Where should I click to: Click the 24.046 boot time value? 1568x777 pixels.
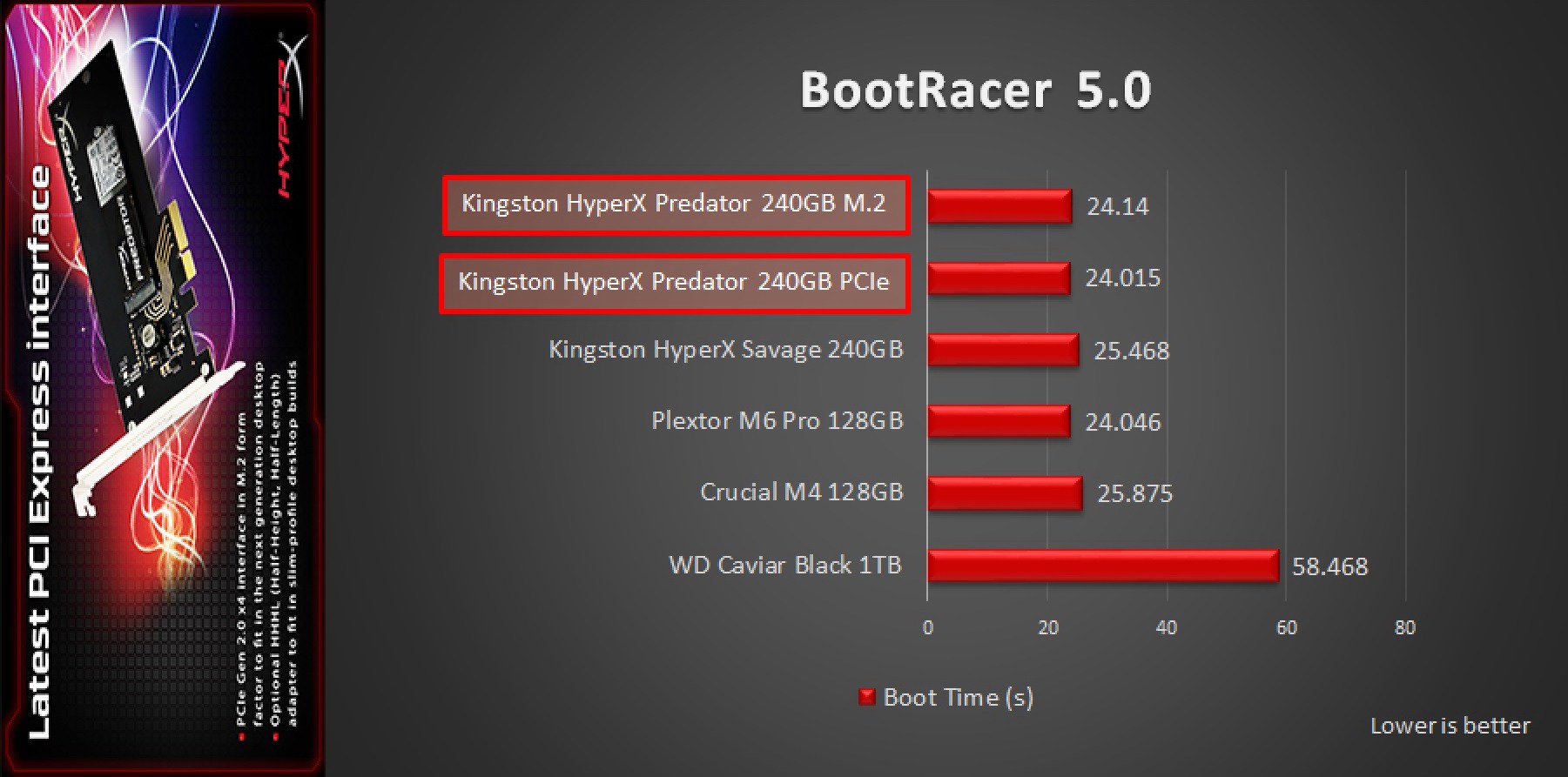click(1123, 422)
